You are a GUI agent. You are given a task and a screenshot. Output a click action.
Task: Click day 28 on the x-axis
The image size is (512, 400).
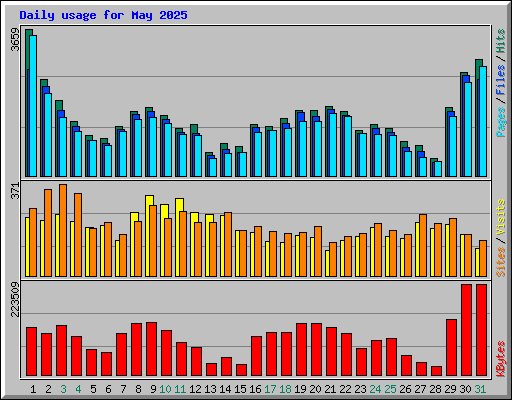pyautogui.click(x=435, y=389)
